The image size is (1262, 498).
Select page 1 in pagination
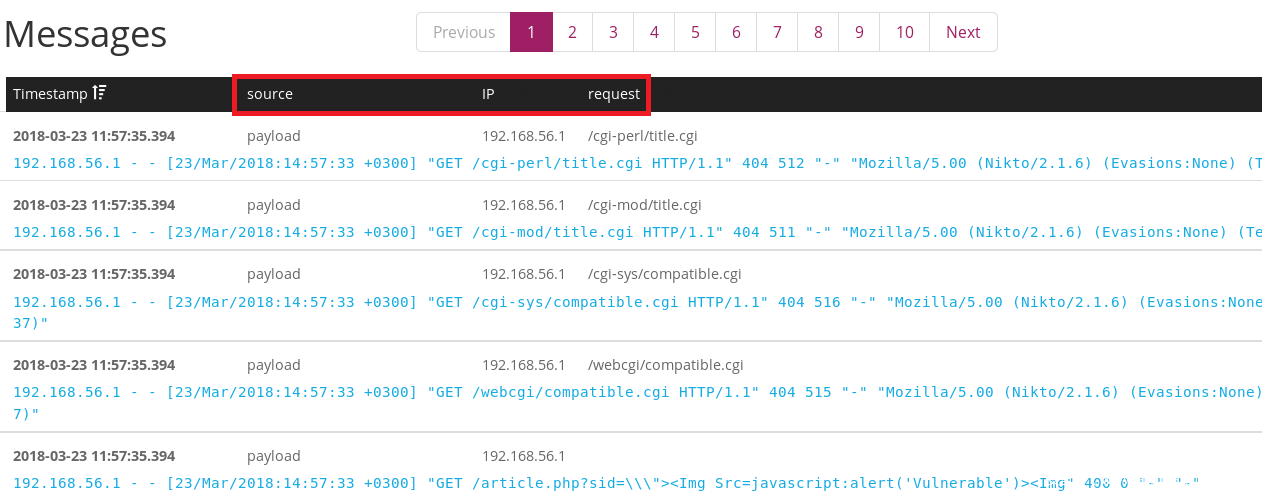tap(531, 32)
